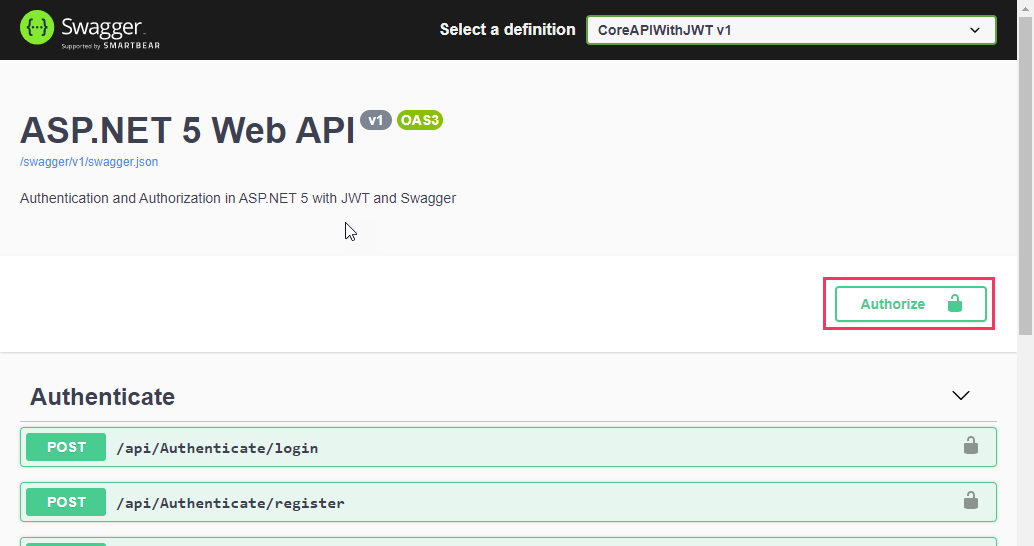Click the Select a definition label
Viewport: 1034px width, 546px height.
pos(508,30)
